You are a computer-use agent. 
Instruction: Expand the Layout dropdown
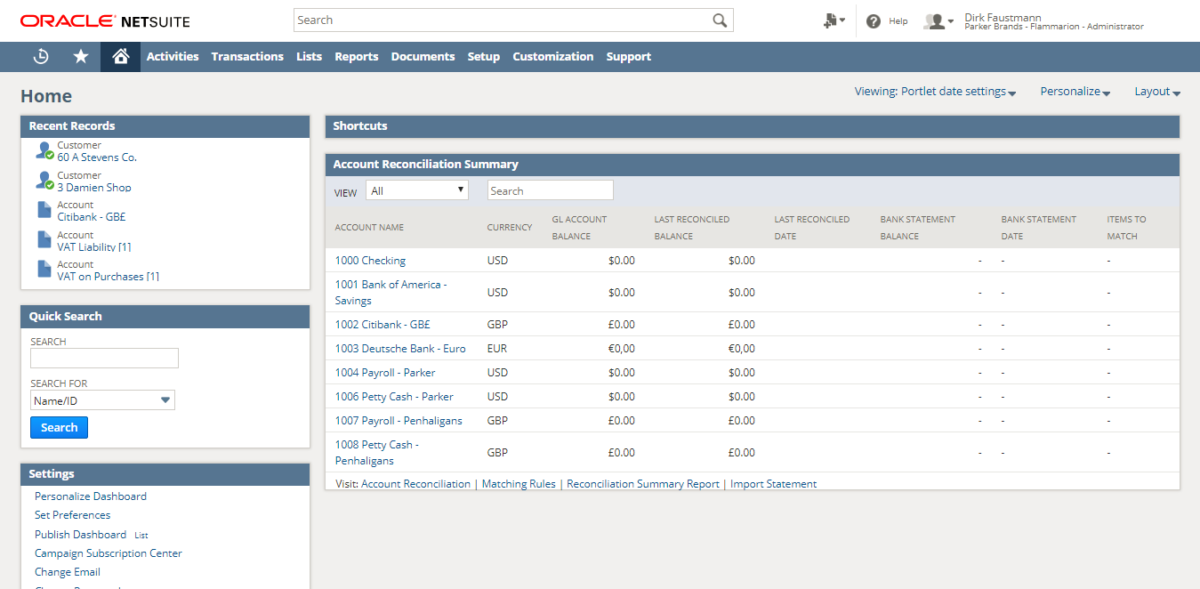pos(1157,92)
